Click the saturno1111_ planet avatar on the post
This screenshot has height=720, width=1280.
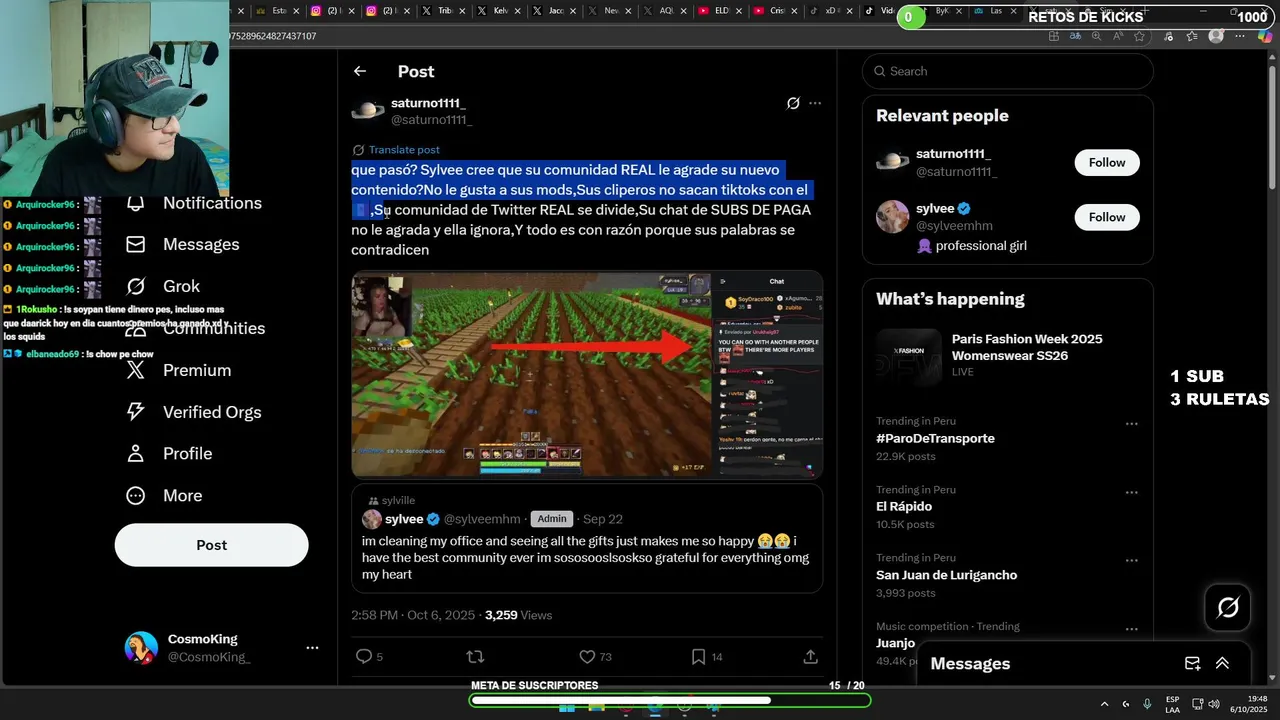[368, 110]
